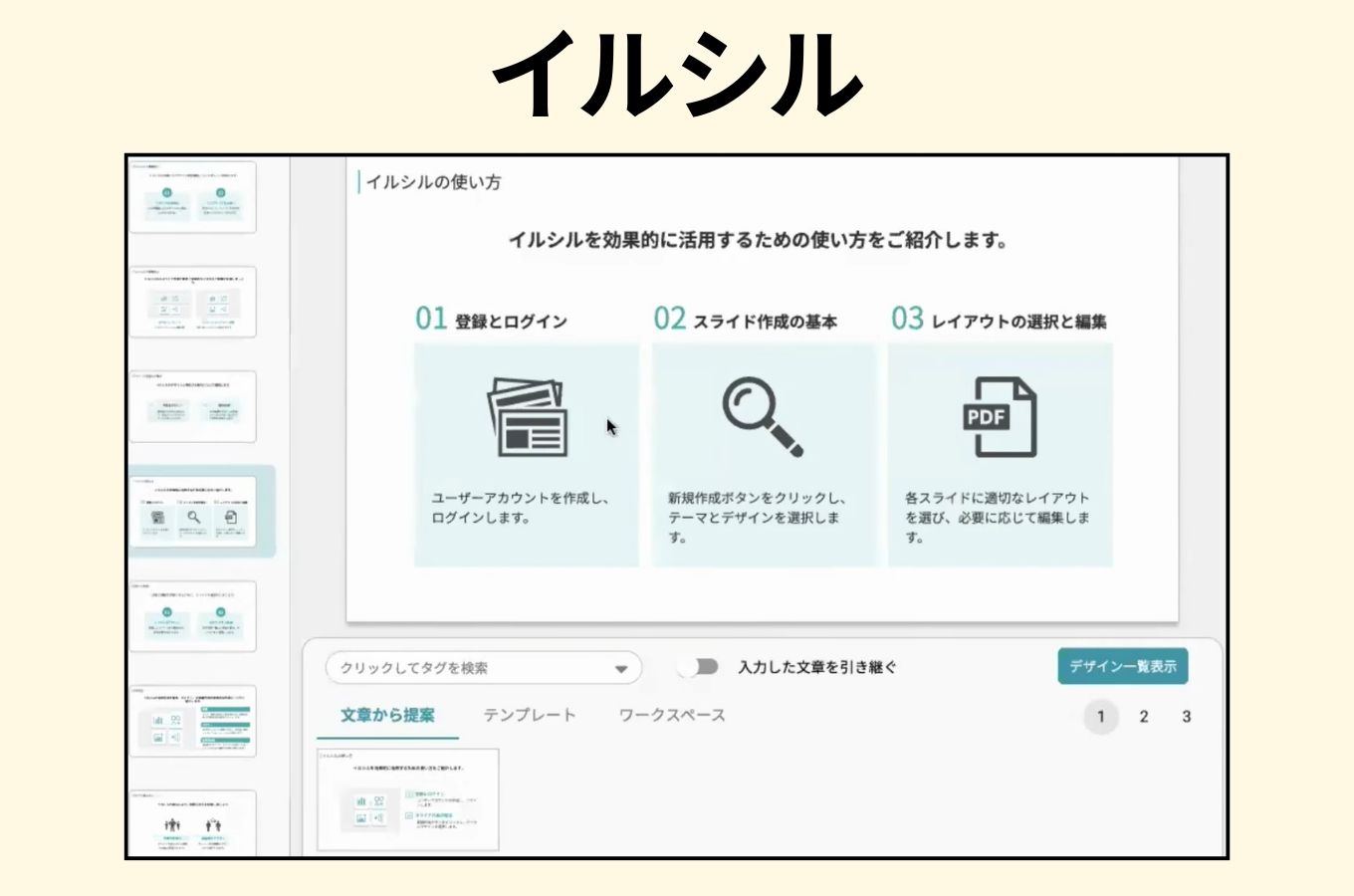Image resolution: width=1354 pixels, height=896 pixels.
Task: Click the 03 レイアウトの選択と編集 heading
Action: coord(999,320)
